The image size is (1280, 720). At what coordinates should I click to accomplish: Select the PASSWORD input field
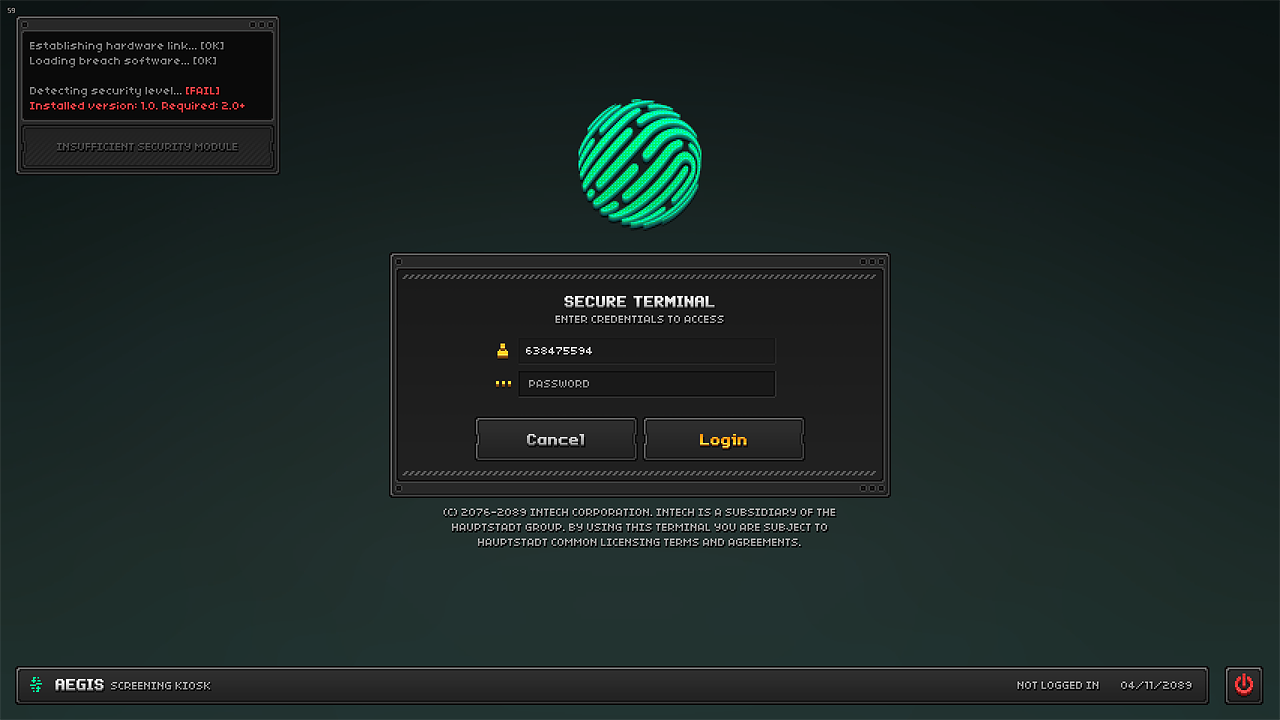[647, 384]
